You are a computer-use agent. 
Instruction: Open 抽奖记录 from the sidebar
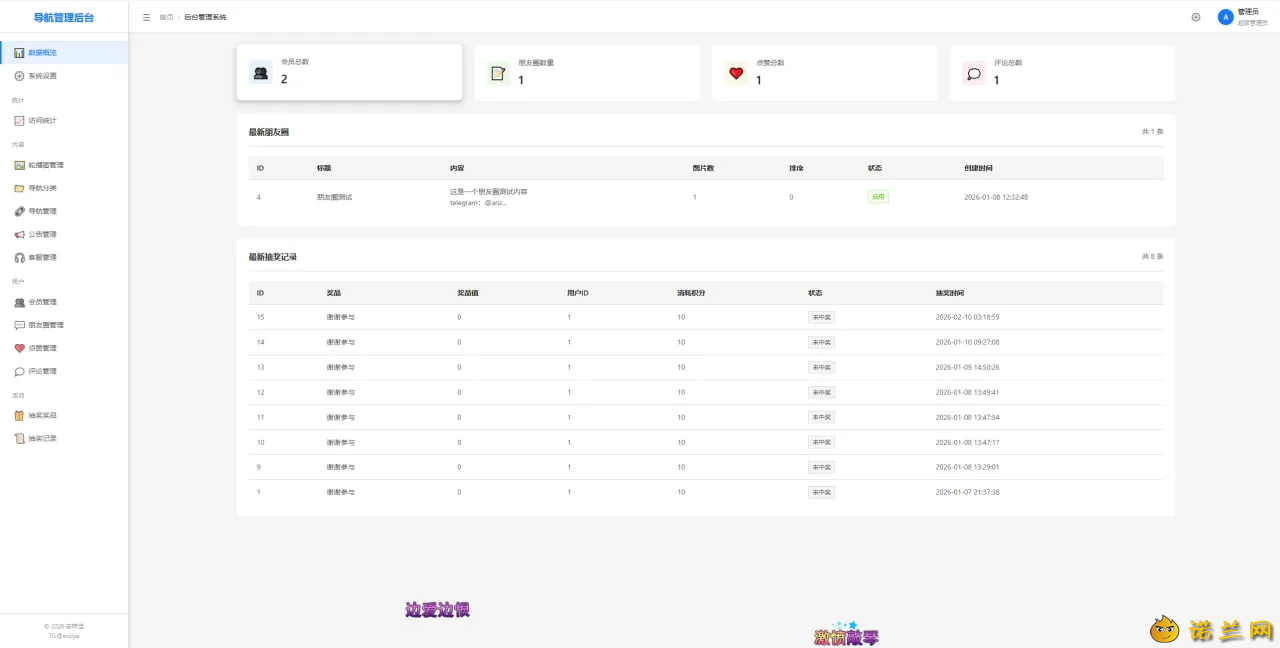tap(64, 438)
